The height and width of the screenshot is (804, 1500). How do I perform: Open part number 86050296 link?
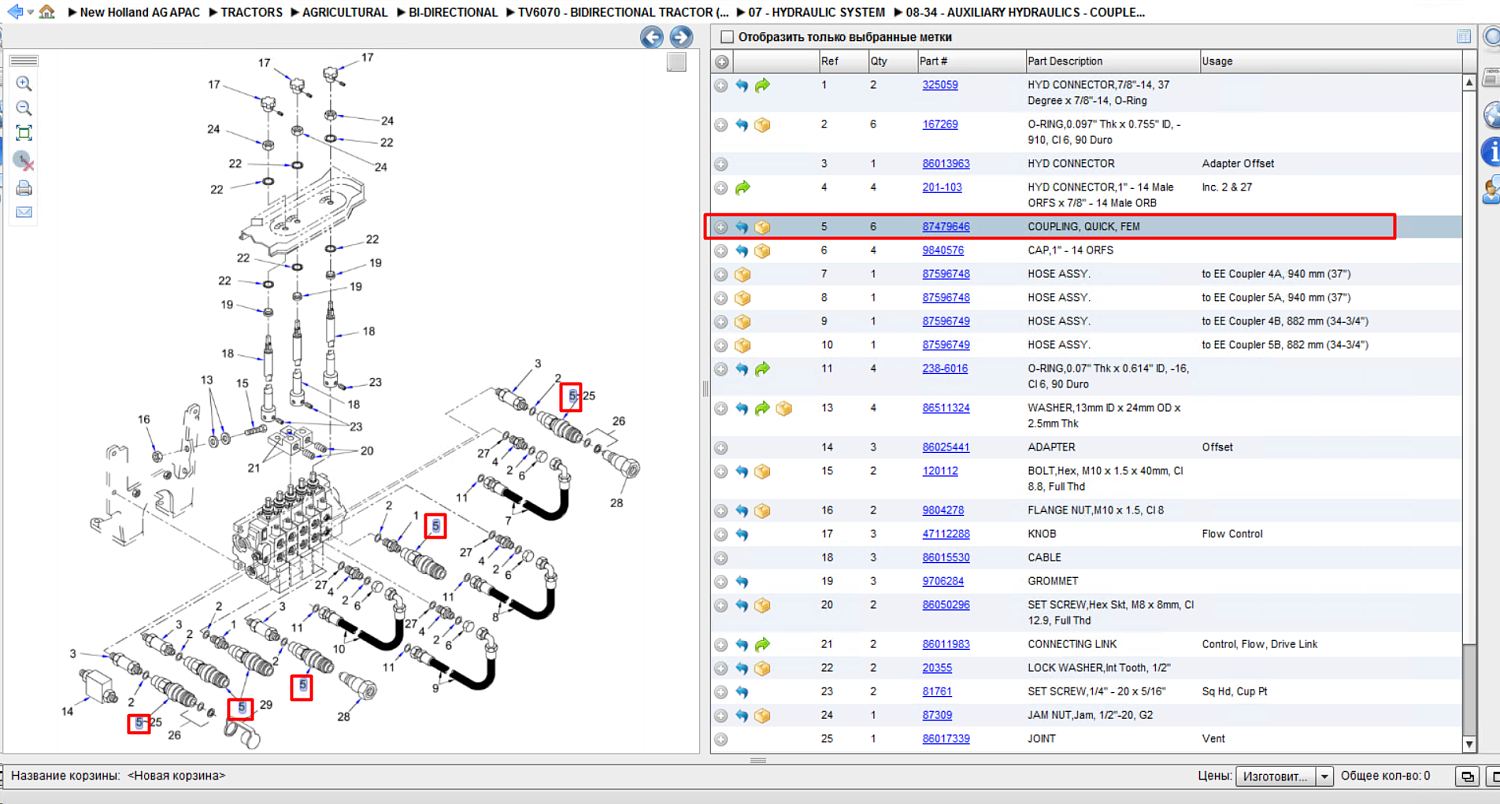click(946, 605)
